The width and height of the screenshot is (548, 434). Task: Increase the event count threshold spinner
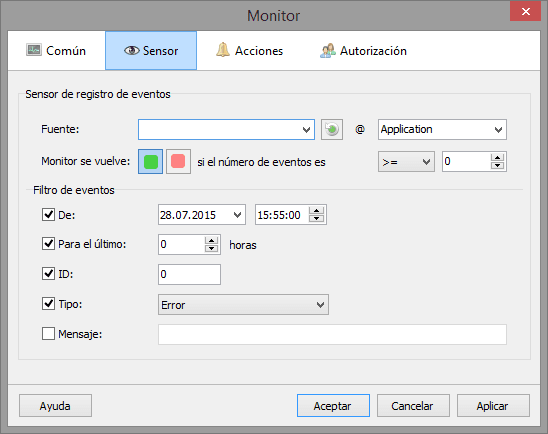pyautogui.click(x=497, y=157)
